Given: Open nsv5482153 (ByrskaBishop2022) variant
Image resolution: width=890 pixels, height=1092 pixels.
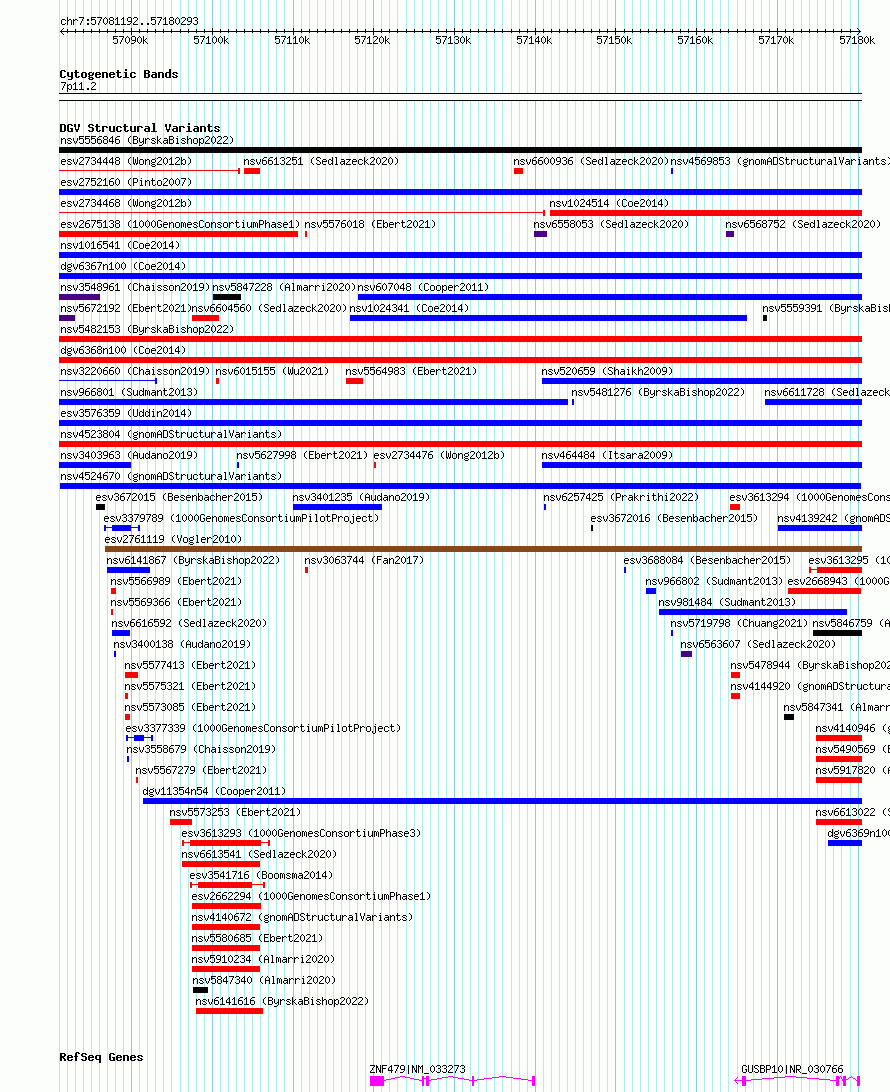Looking at the screenshot, I should 147,329.
